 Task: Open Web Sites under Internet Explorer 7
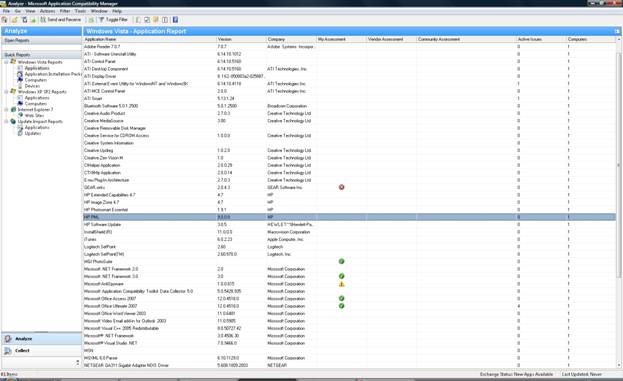(x=35, y=115)
